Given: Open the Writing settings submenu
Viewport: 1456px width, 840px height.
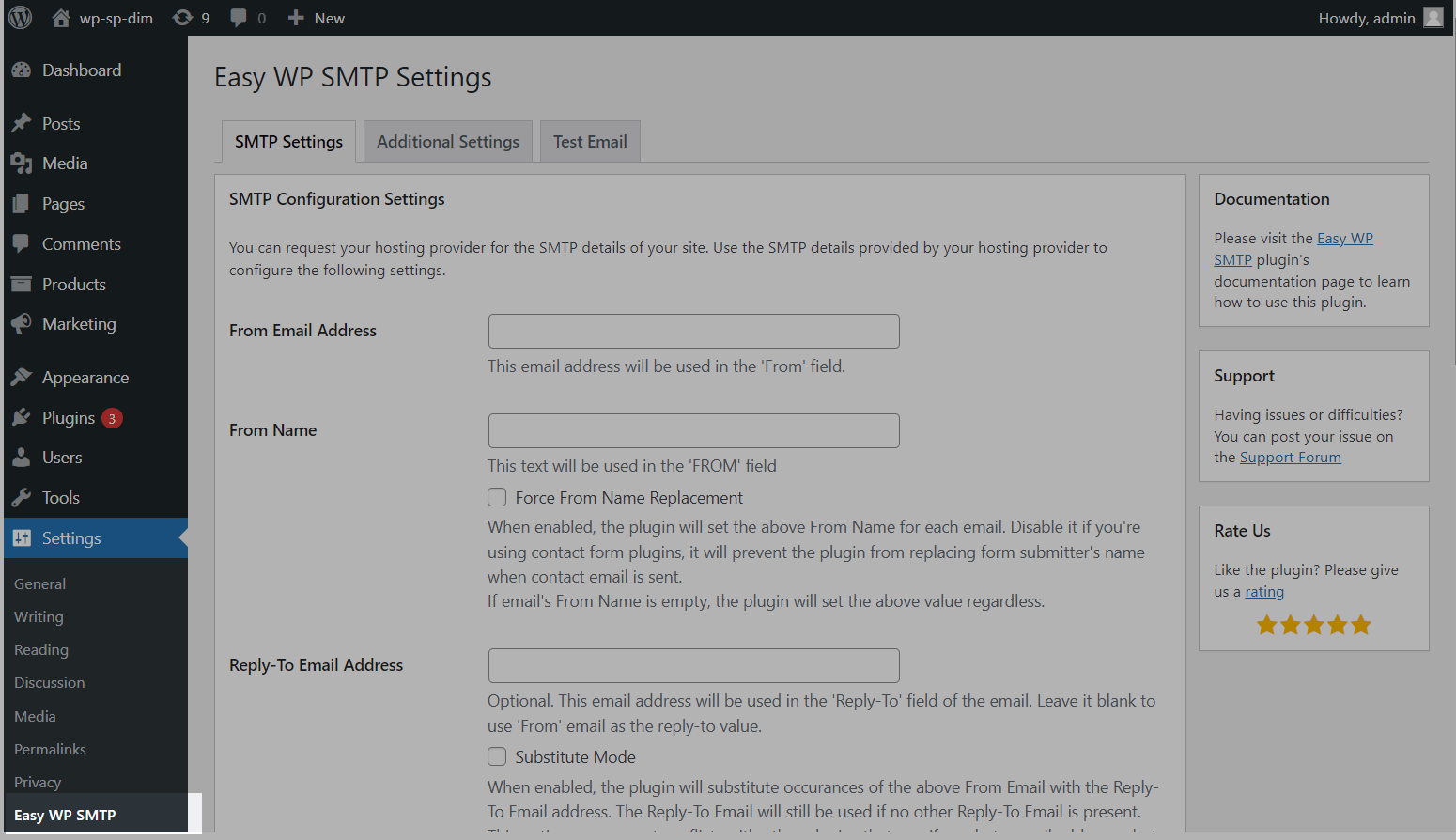Looking at the screenshot, I should 39,616.
